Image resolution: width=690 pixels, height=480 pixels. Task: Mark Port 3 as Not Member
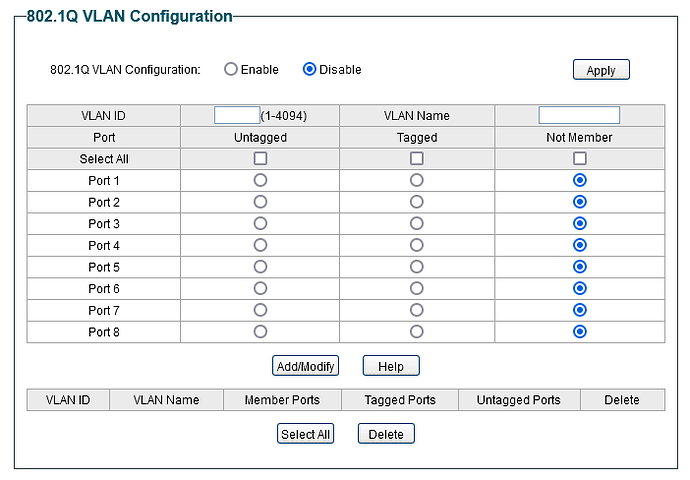click(580, 223)
